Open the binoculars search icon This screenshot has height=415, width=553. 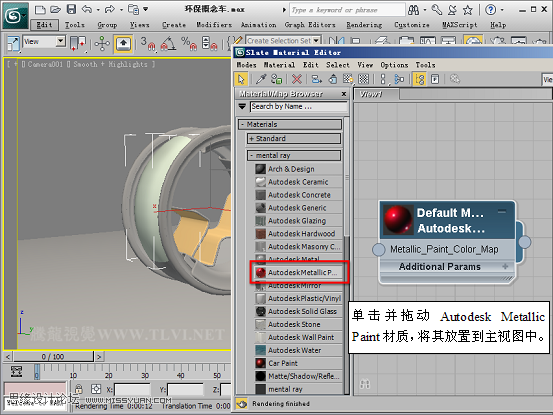(413, 10)
